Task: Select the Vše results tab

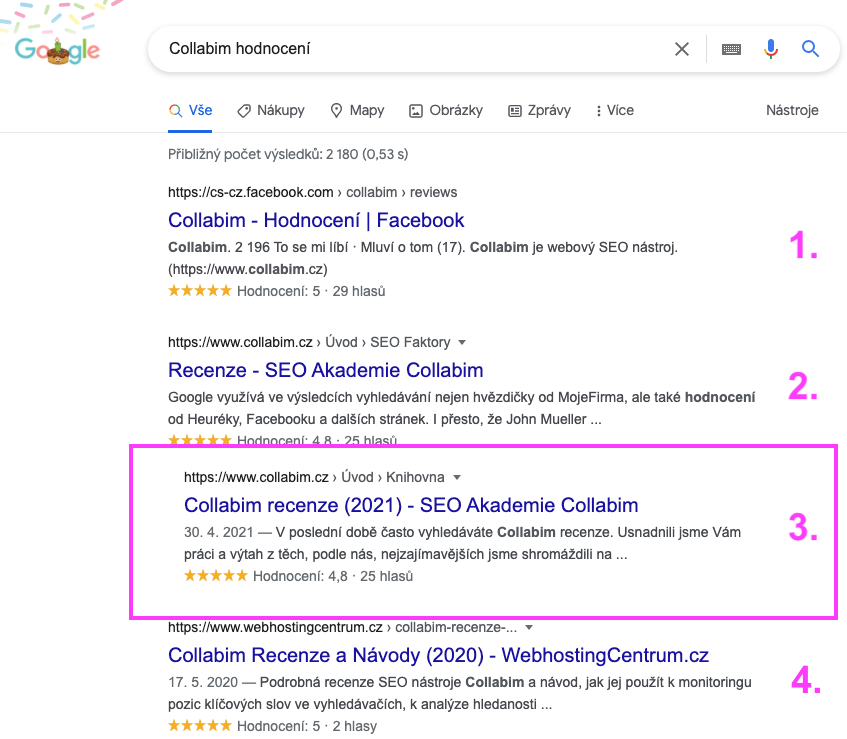Action: tap(190, 110)
